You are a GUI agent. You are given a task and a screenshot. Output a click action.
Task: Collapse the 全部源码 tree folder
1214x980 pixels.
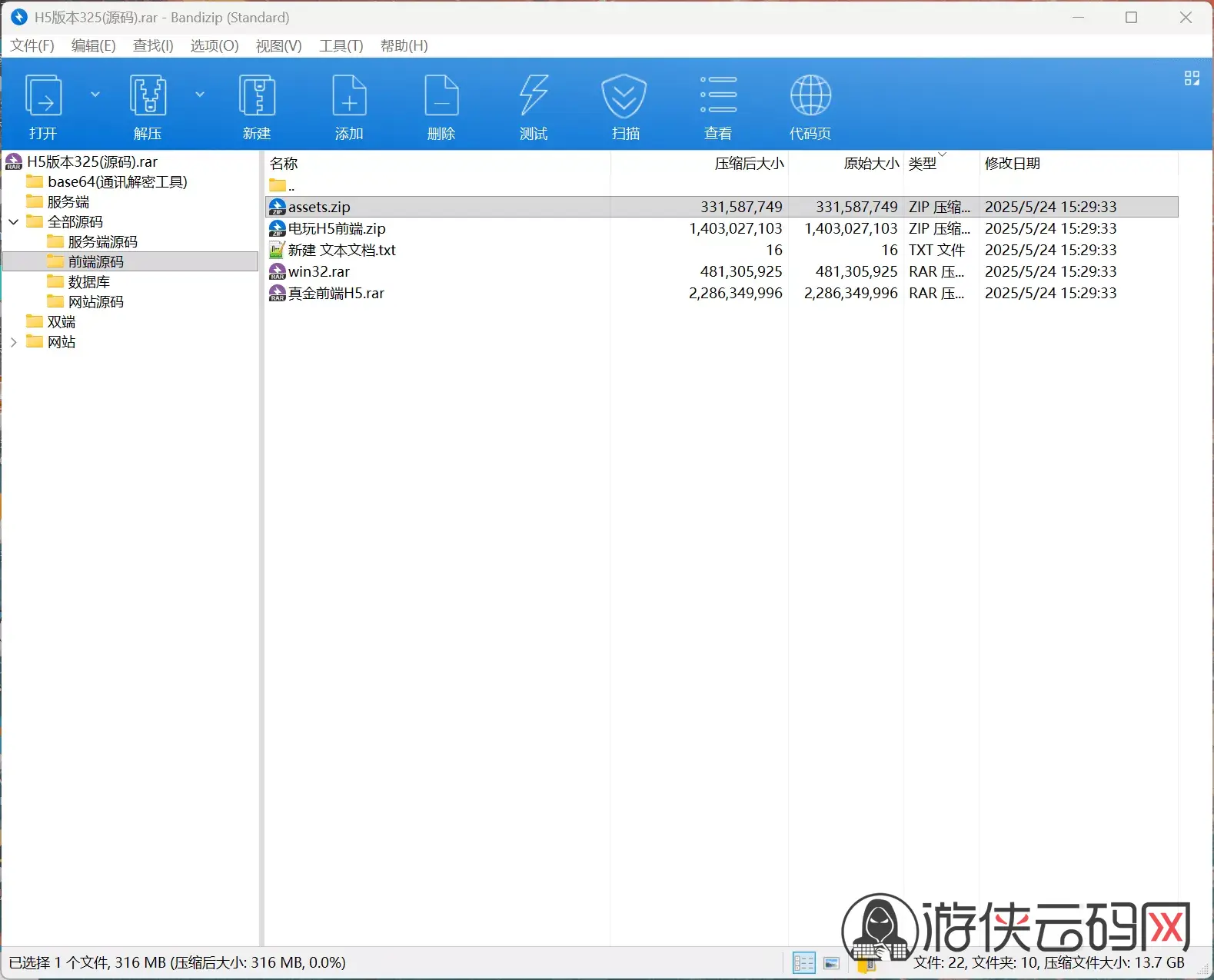[x=14, y=222]
